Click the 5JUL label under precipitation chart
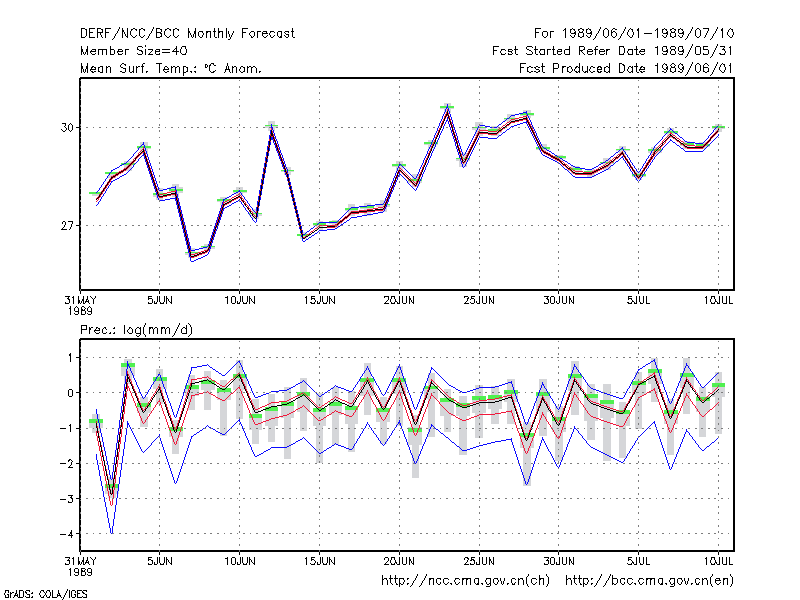The width and height of the screenshot is (800, 600). [x=638, y=561]
